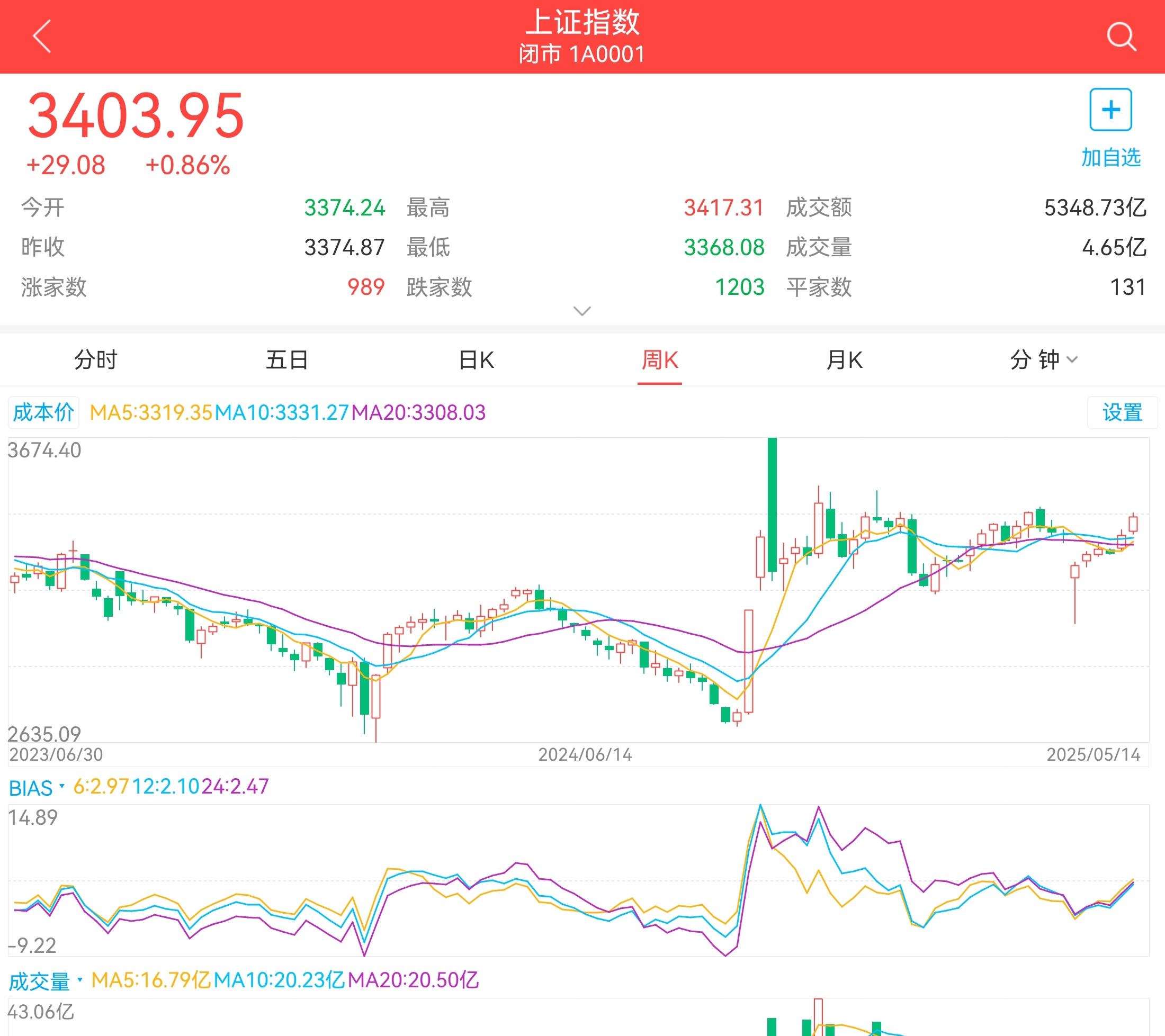This screenshot has height=1036, width=1165.
Task: Switch to the 日K tab
Action: pyautogui.click(x=477, y=359)
